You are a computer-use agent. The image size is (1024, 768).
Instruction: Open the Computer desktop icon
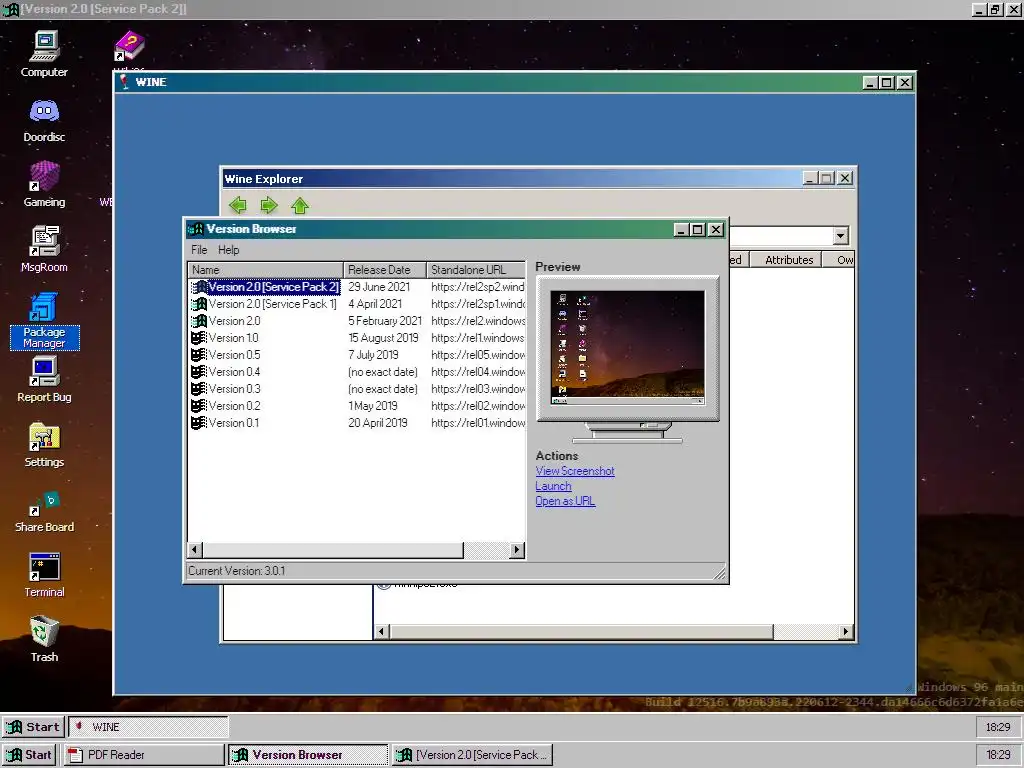[x=44, y=54]
